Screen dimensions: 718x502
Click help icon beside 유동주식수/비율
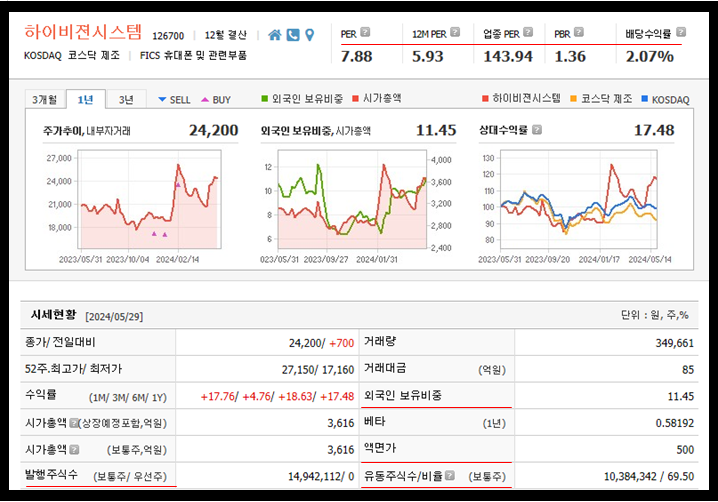tap(450, 476)
